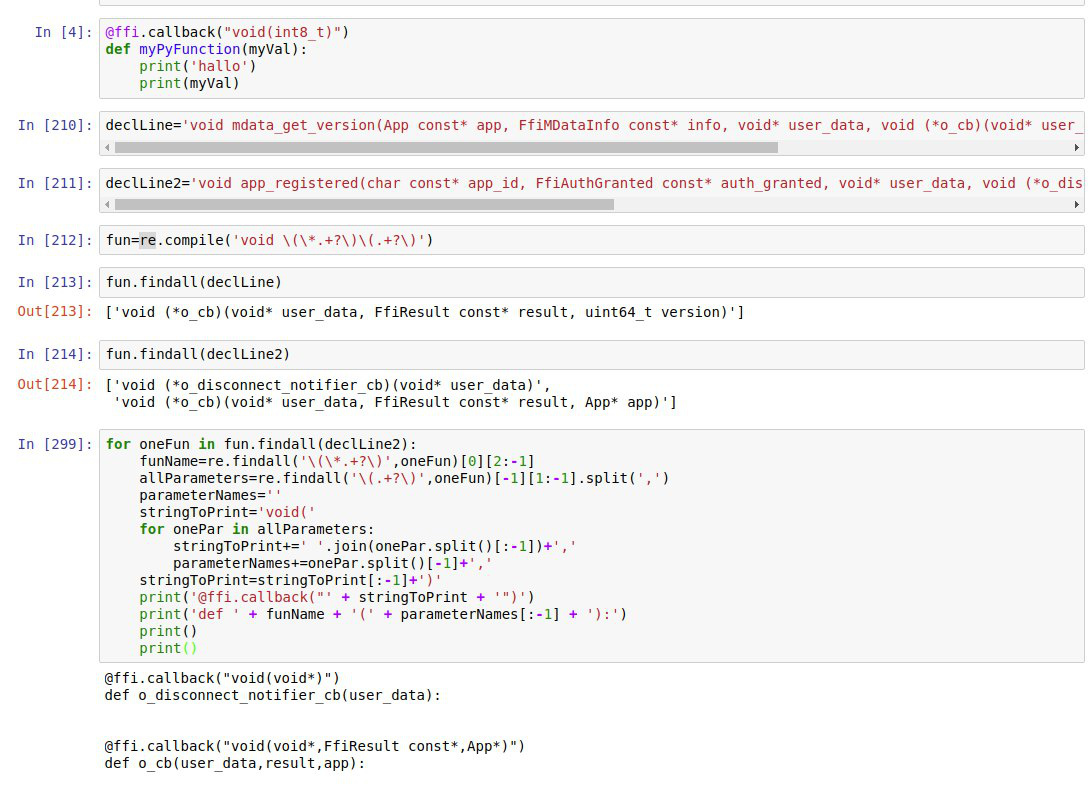Image resolution: width=1089 pixels, height=791 pixels.
Task: Select cell via In [4] prompt
Action: pyautogui.click(x=62, y=32)
